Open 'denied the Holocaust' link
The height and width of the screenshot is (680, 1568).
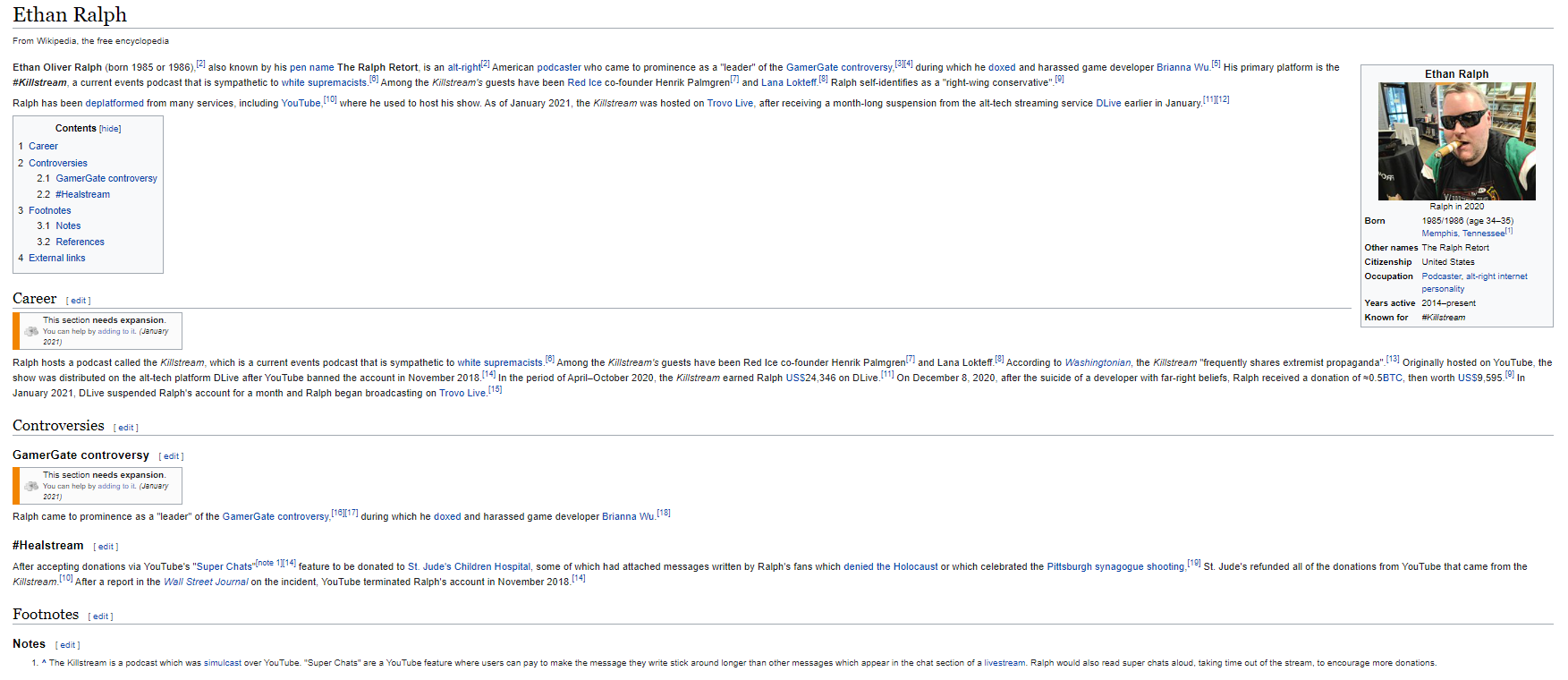click(x=891, y=566)
